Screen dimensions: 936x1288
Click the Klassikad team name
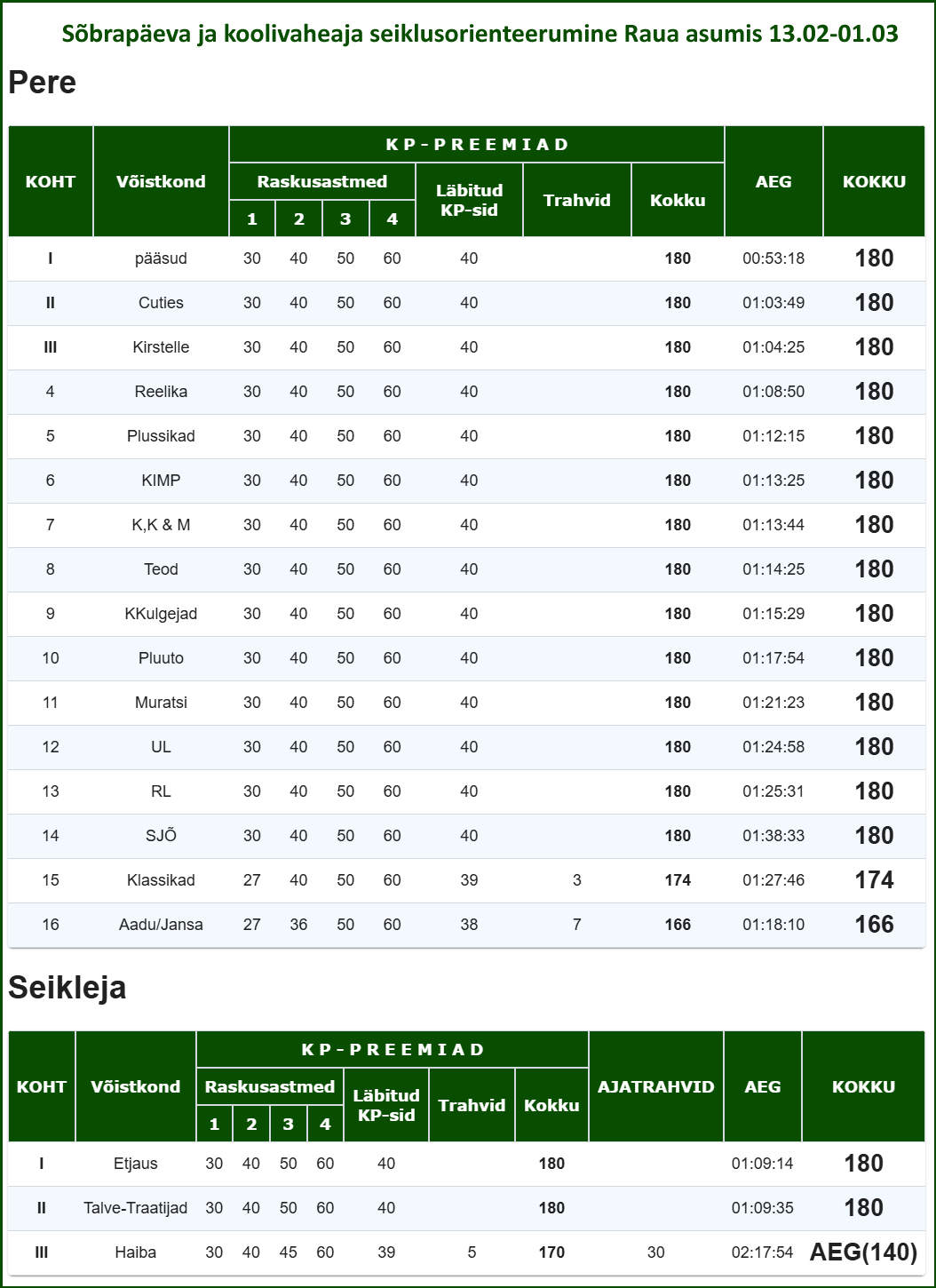pyautogui.click(x=161, y=880)
